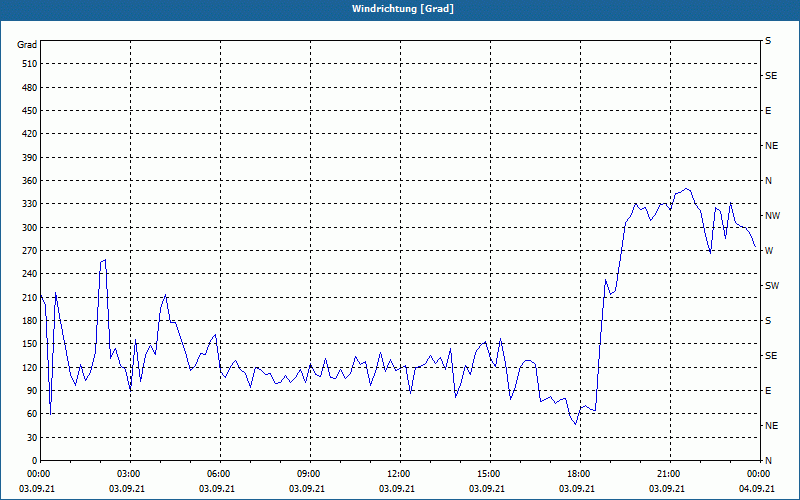This screenshot has width=800, height=500.
Task: Click the S compass label at chart top
Action: pos(768,41)
